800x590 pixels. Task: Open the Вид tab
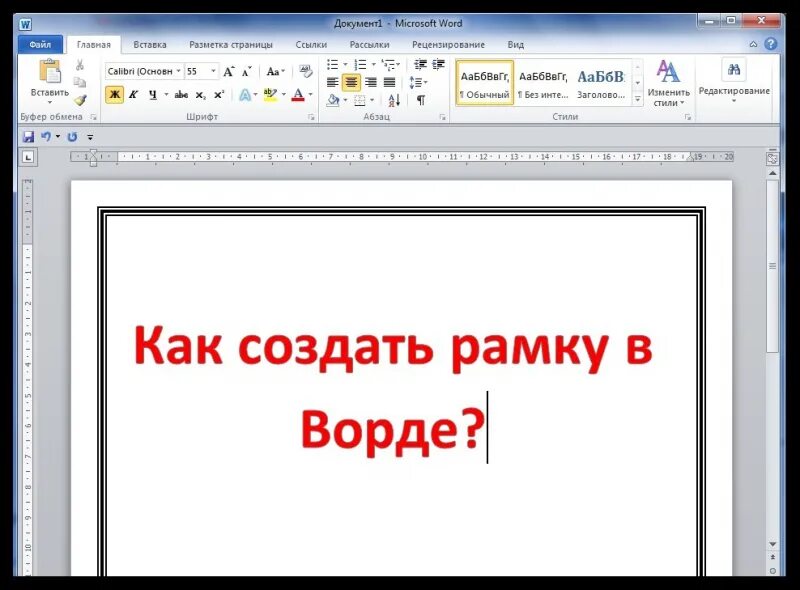pos(516,45)
